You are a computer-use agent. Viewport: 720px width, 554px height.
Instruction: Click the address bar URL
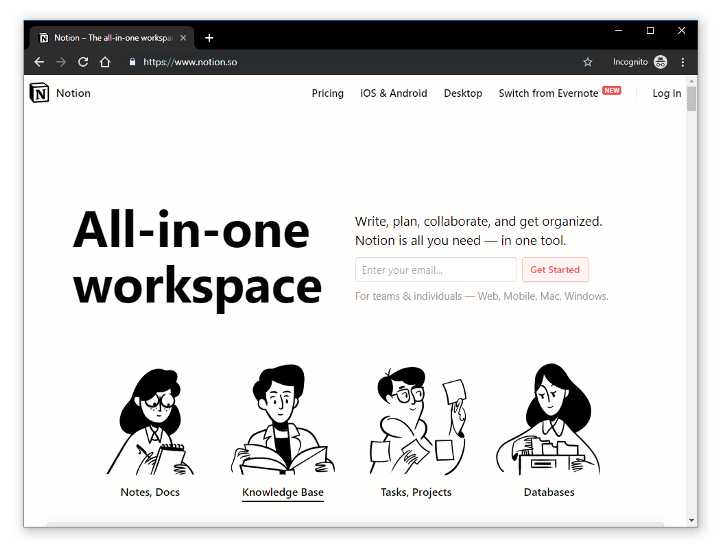coord(190,62)
